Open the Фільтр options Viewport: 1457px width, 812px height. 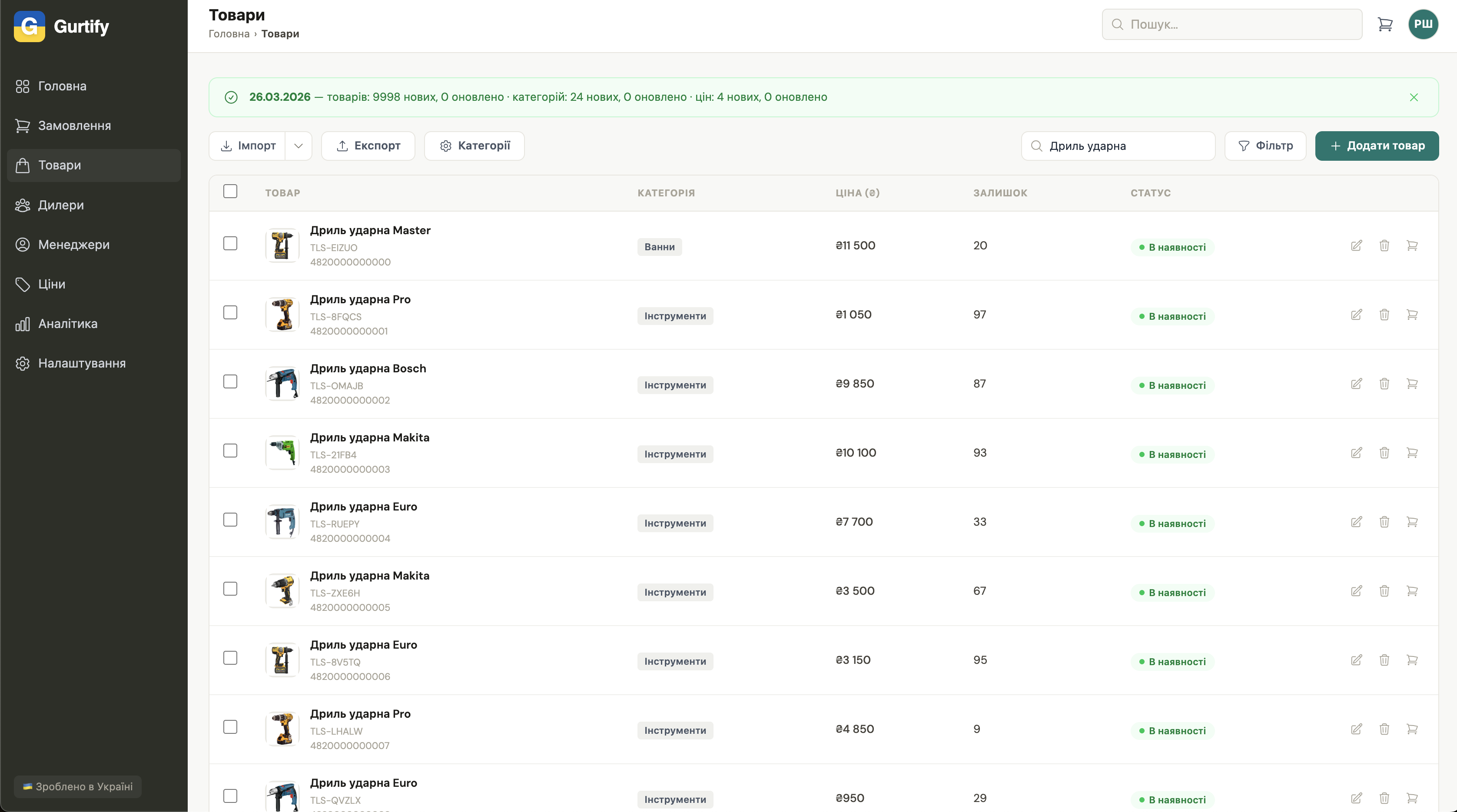tap(1265, 146)
